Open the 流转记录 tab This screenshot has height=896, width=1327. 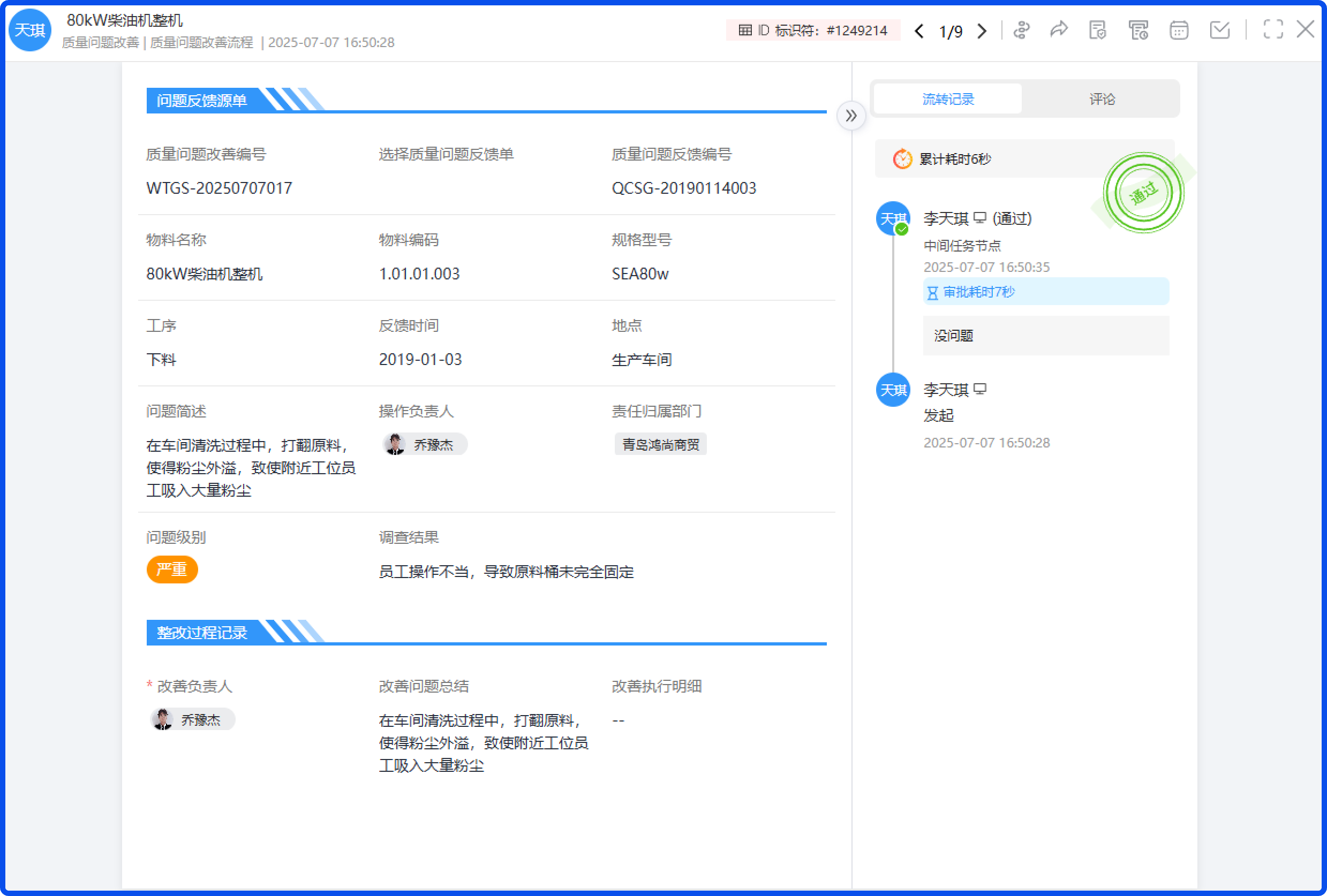pyautogui.click(x=947, y=98)
